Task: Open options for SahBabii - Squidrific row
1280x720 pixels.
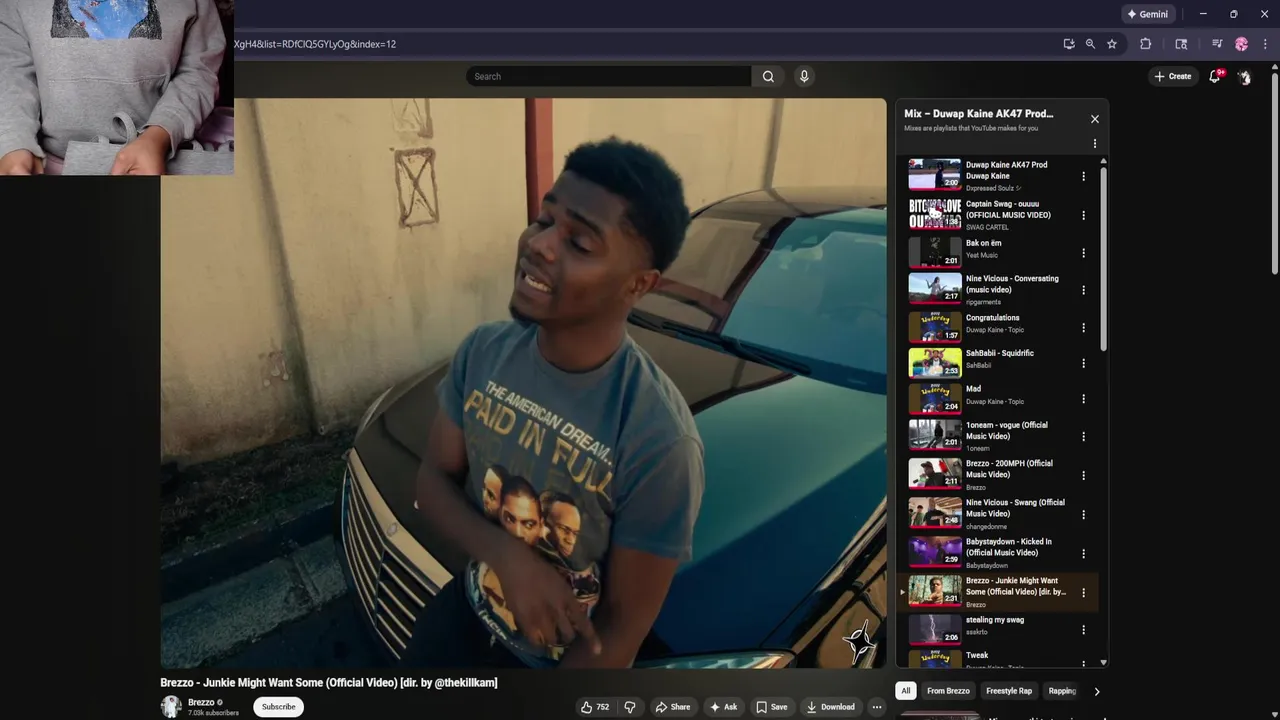Action: click(x=1083, y=362)
